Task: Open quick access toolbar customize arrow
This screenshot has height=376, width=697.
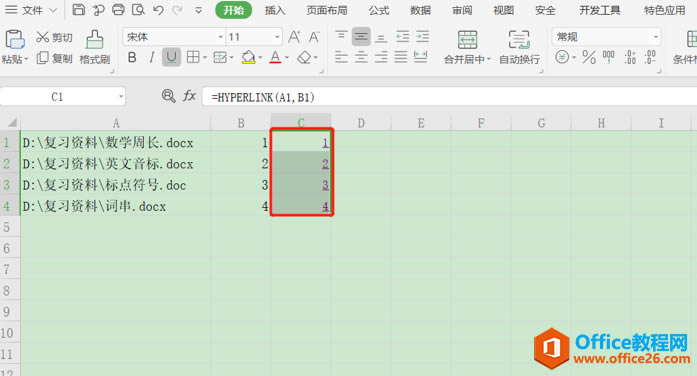Action: [x=199, y=10]
